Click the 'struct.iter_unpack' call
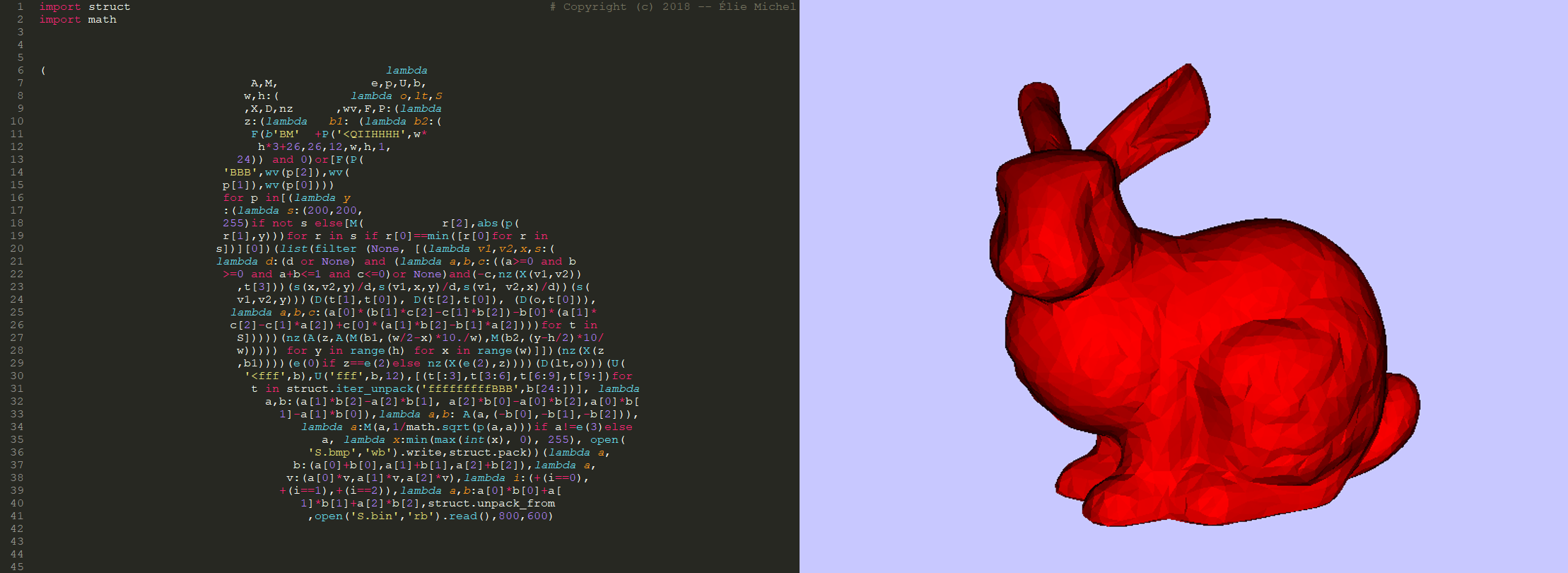 [350, 389]
